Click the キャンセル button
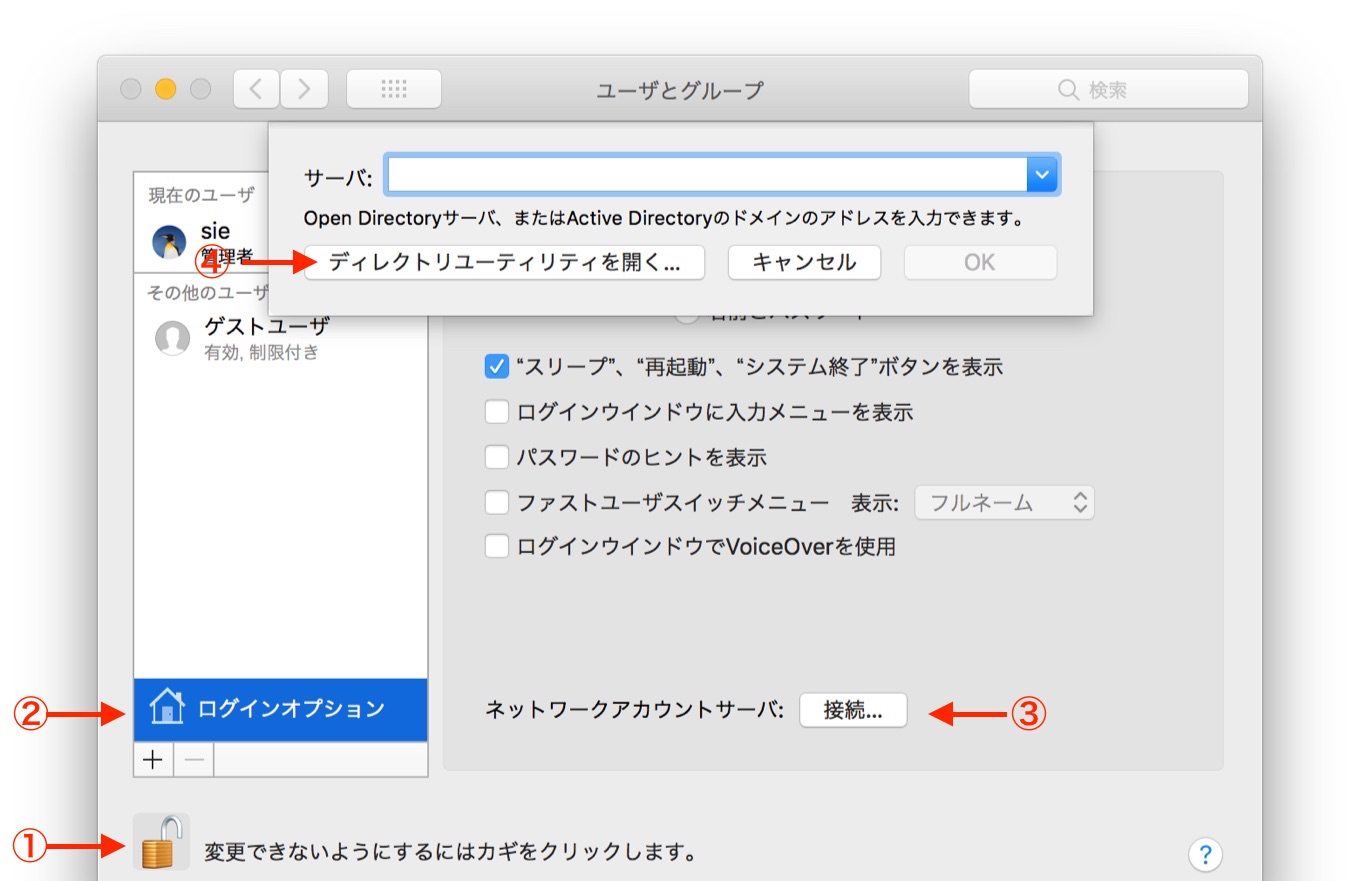 point(804,263)
